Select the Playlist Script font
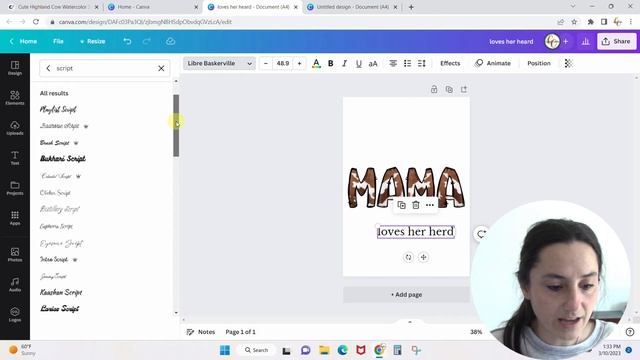 [x=58, y=109]
